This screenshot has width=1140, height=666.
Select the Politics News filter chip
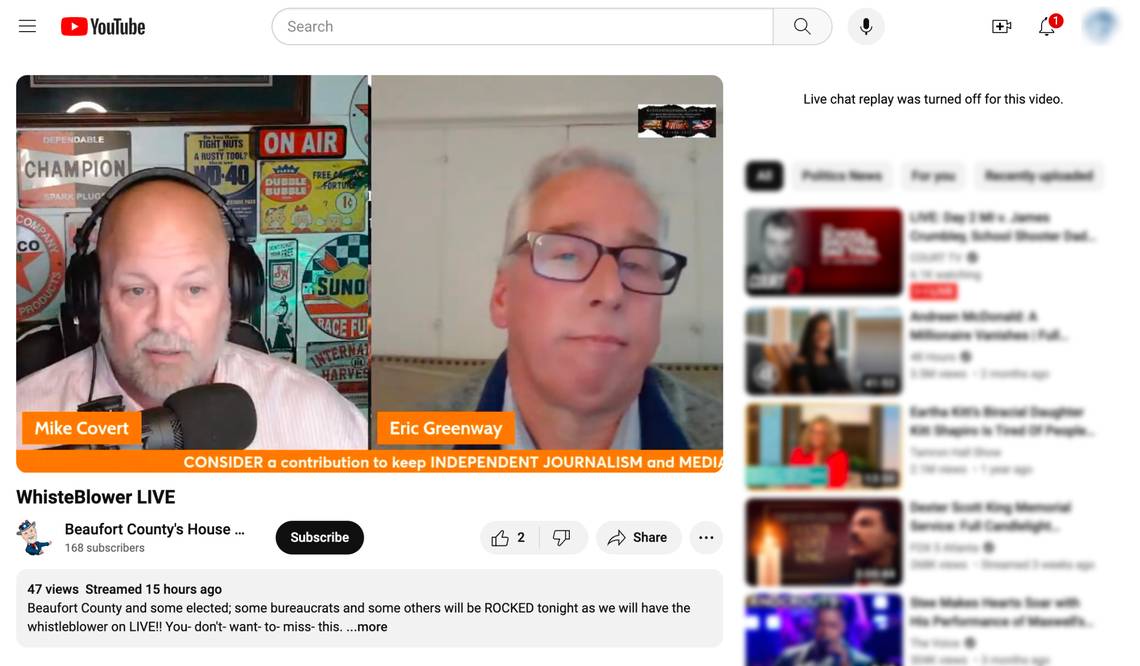click(x=841, y=176)
